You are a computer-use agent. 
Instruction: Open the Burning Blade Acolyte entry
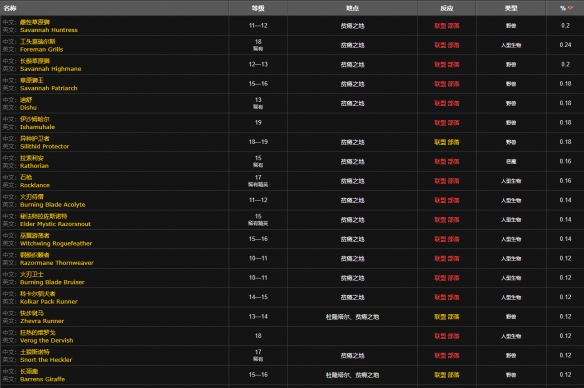click(53, 204)
